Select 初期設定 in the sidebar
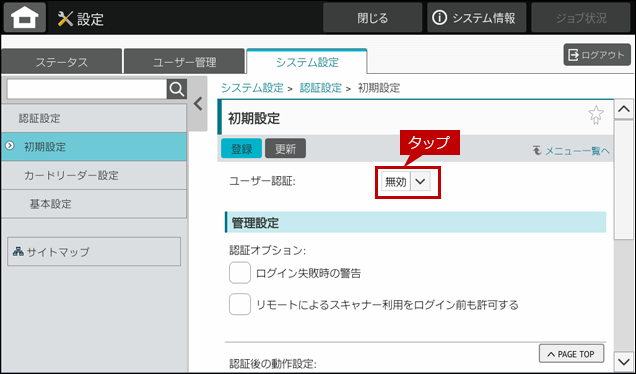 pos(94,146)
